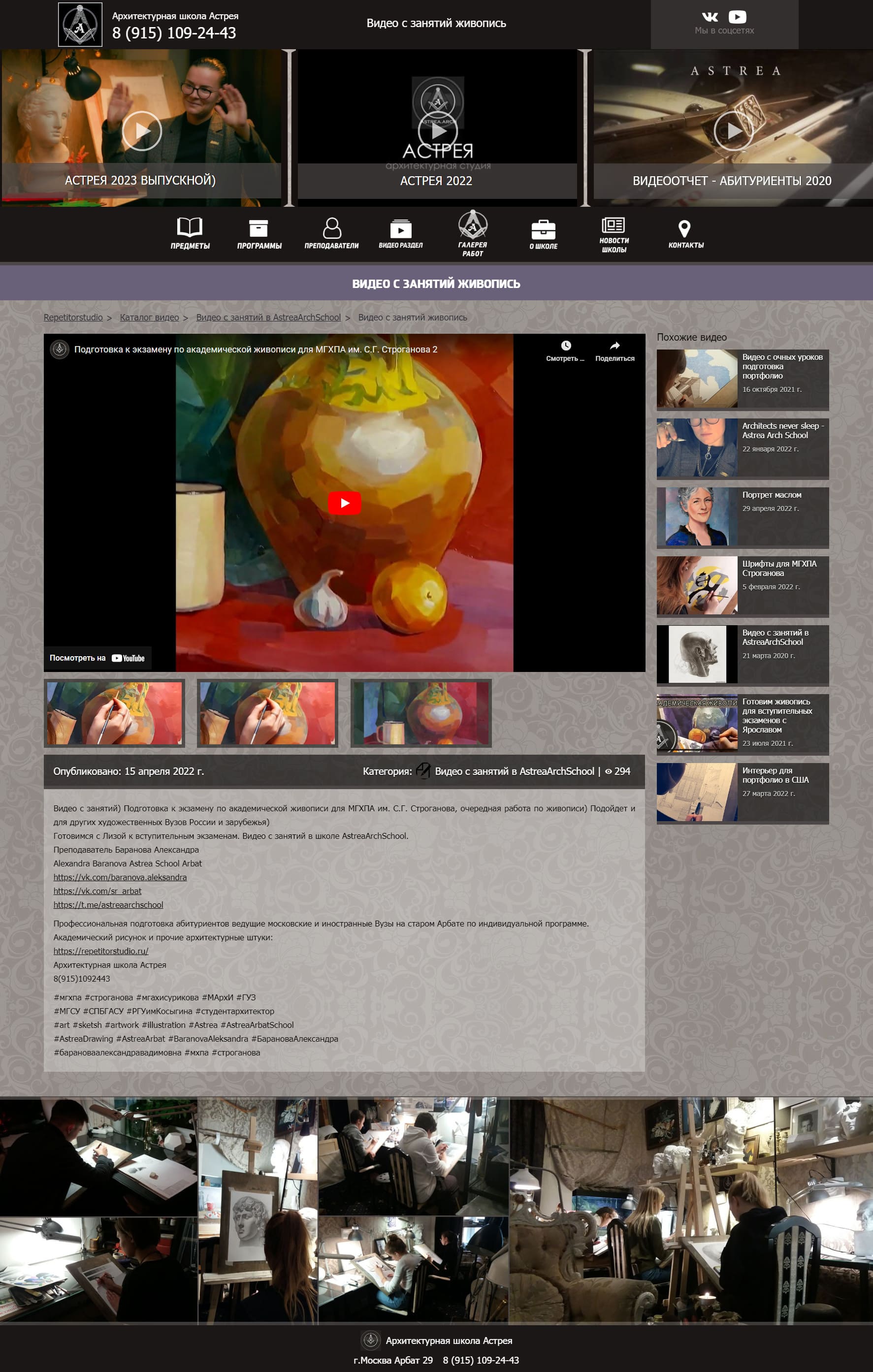Image resolution: width=873 pixels, height=1372 pixels.
Task: Click the footer Astrea logo icon
Action: coord(370,1340)
